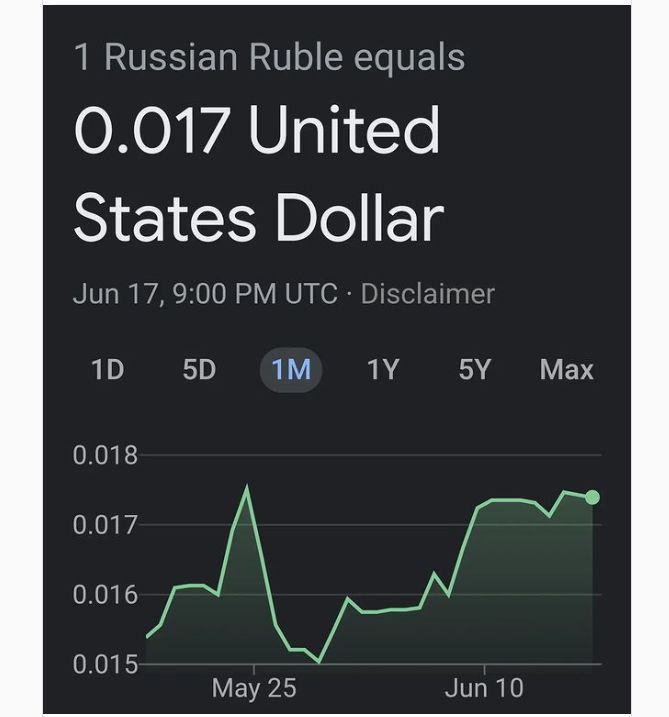The height and width of the screenshot is (717, 669).
Task: Click the "0.017 United" heading line
Action: pyautogui.click(x=257, y=131)
